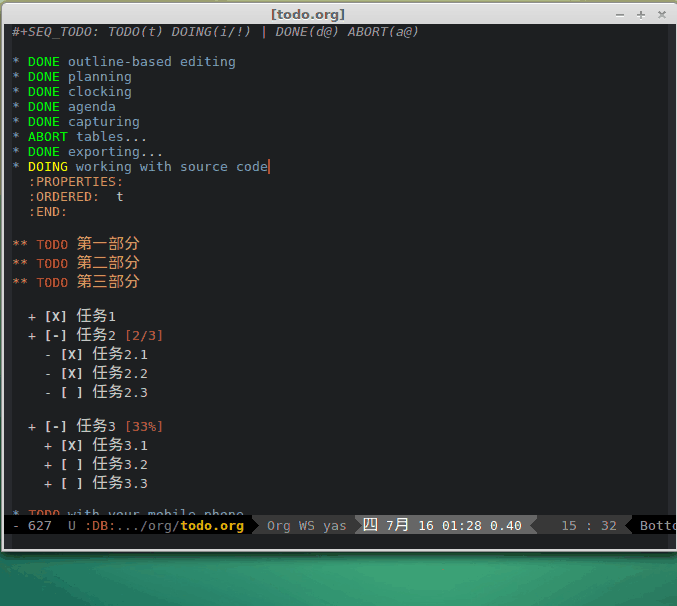This screenshot has width=677, height=606.
Task: Click the 任务3.2 list item text
Action: (120, 464)
